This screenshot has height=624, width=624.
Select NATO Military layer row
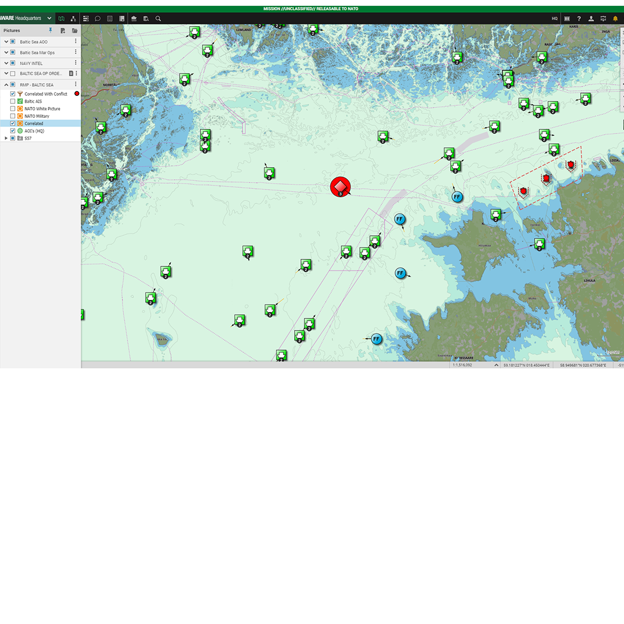pos(40,116)
